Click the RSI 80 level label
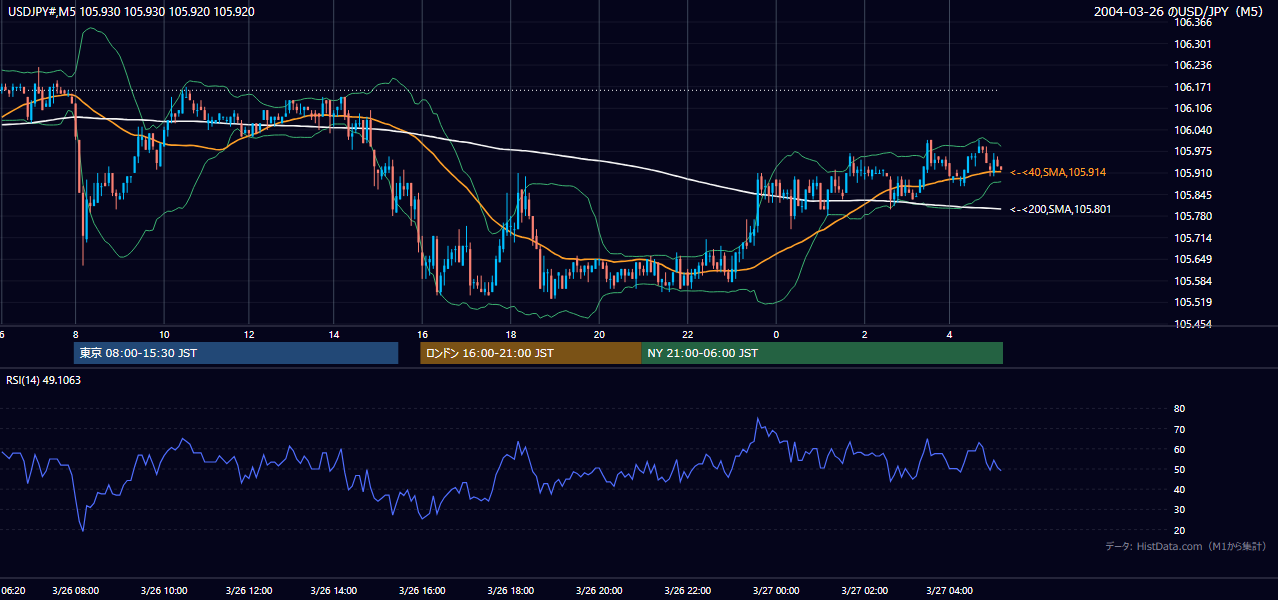Viewport: 1278px width, 600px height. [x=1179, y=409]
